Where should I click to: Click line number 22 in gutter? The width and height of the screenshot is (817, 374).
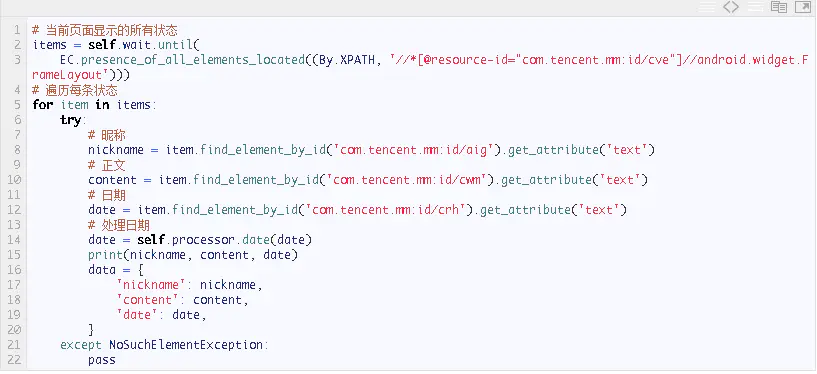coord(15,360)
